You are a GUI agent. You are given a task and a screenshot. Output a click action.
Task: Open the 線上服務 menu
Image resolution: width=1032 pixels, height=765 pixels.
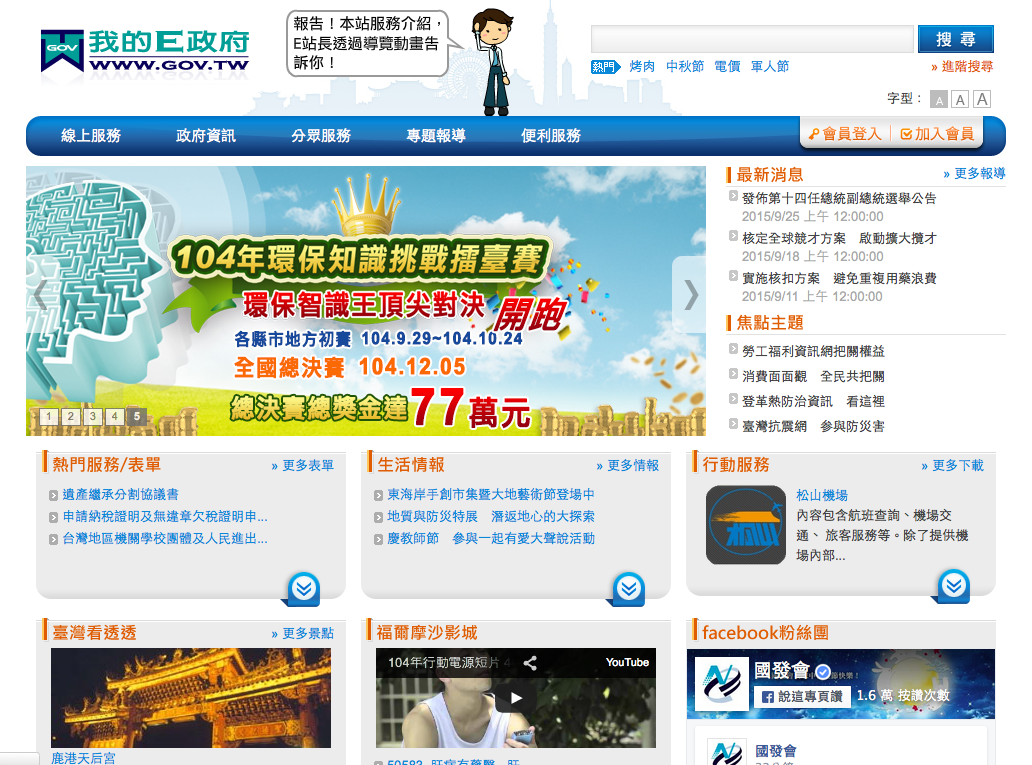[91, 136]
